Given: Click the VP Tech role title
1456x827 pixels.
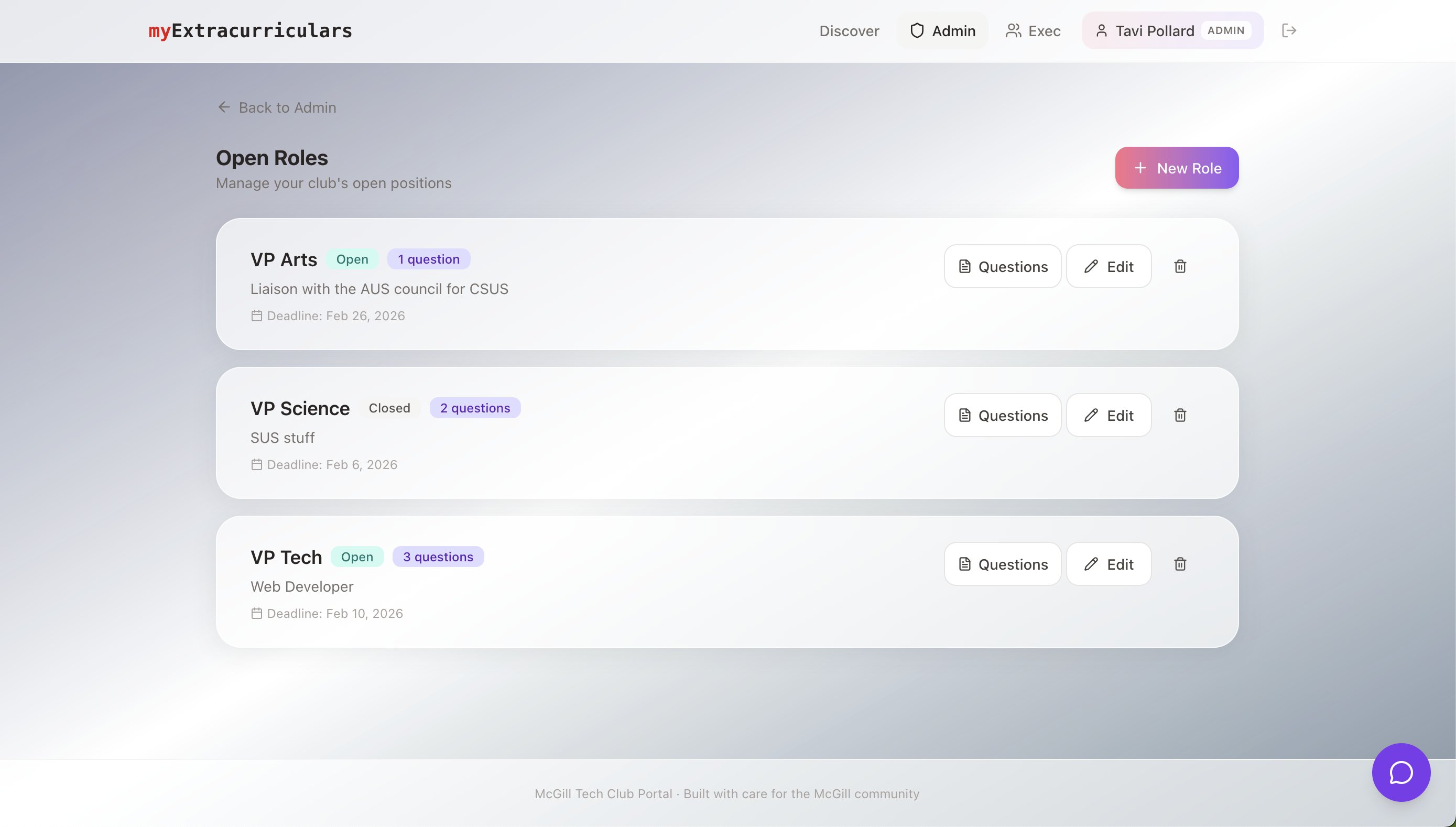Looking at the screenshot, I should pyautogui.click(x=286, y=557).
